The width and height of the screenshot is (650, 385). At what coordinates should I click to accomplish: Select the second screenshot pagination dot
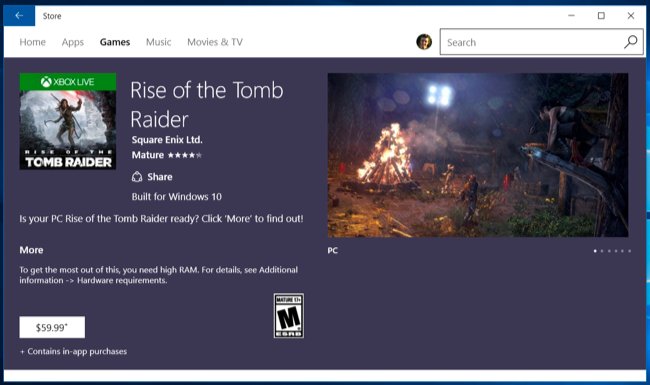(x=602, y=251)
